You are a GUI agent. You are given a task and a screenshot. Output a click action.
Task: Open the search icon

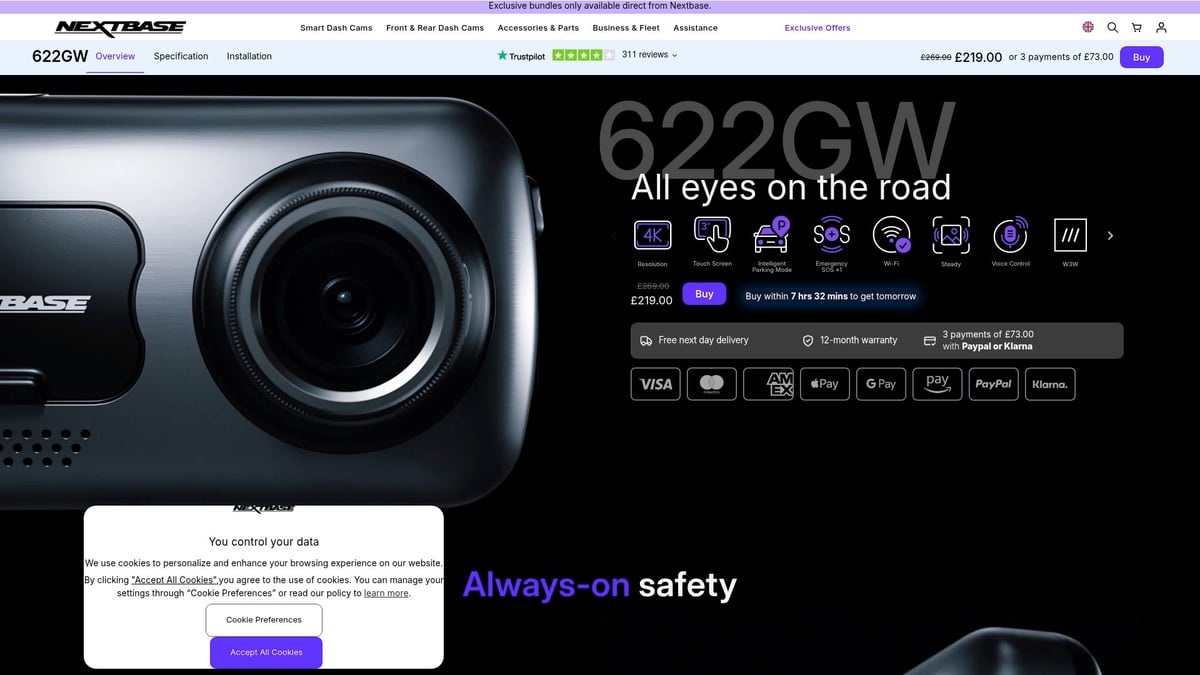pyautogui.click(x=1112, y=27)
